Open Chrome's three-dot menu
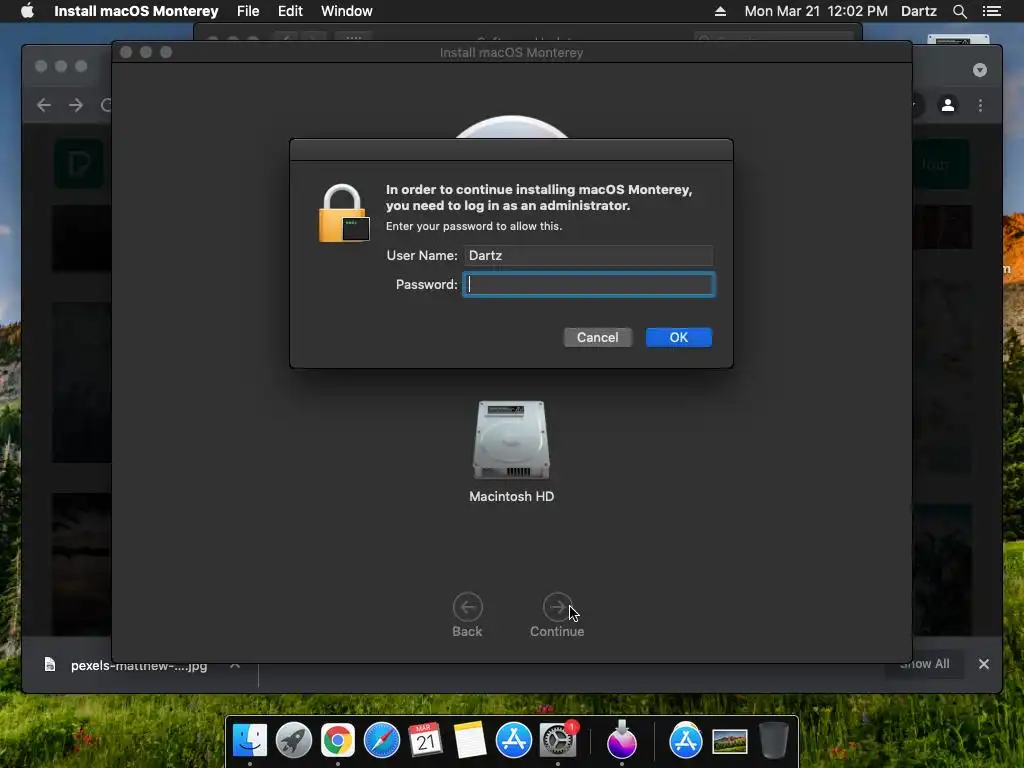Viewport: 1024px width, 768px height. 980,105
